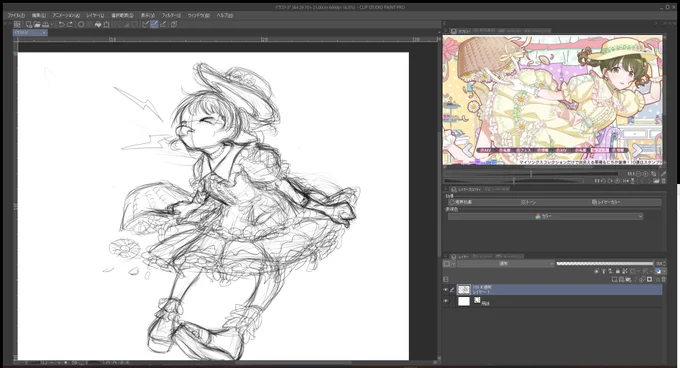Click the Open file folder icon in command bar

click(x=37, y=24)
